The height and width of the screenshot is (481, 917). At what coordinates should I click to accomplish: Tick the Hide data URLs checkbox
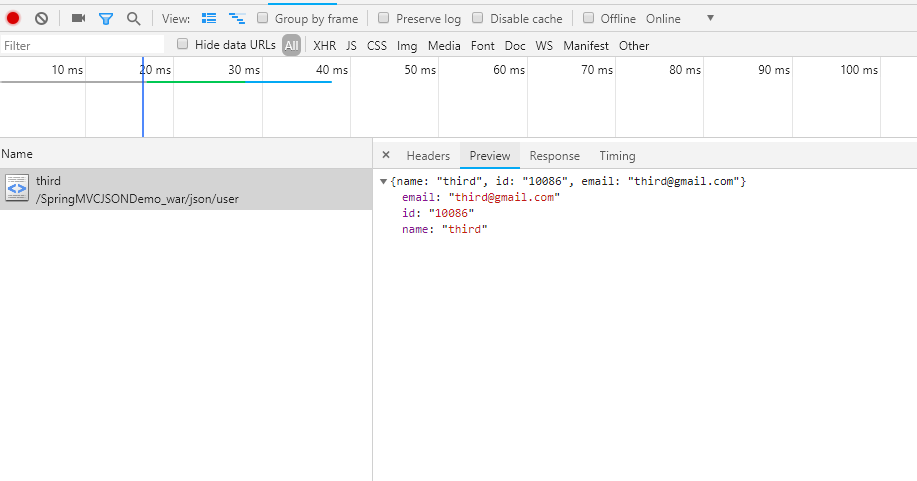182,44
